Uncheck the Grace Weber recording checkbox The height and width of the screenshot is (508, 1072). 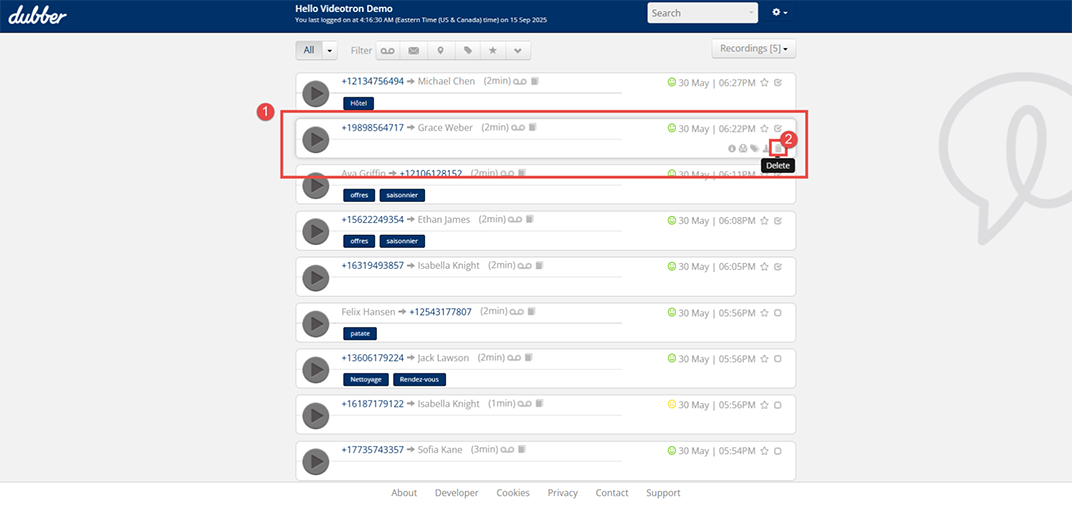[778, 129]
